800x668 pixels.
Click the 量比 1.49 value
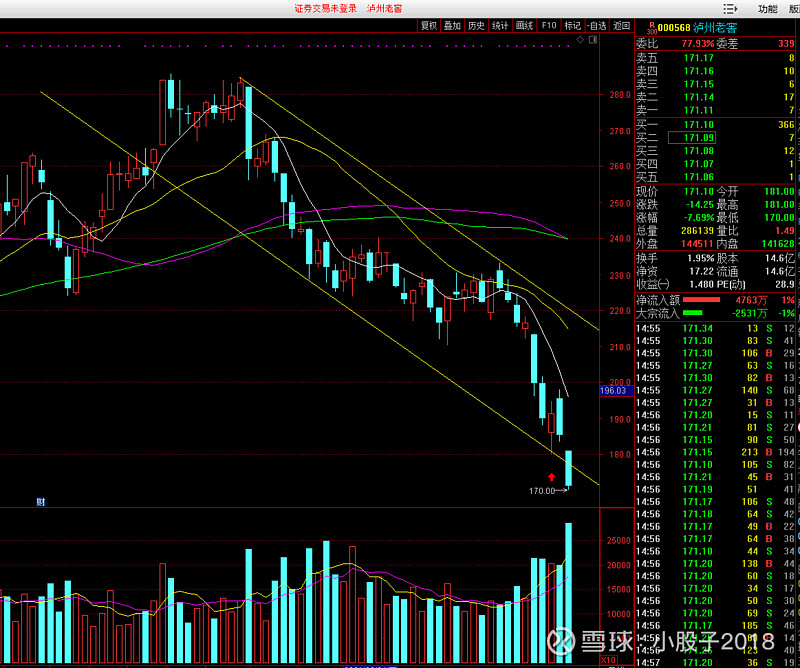pyautogui.click(x=785, y=231)
